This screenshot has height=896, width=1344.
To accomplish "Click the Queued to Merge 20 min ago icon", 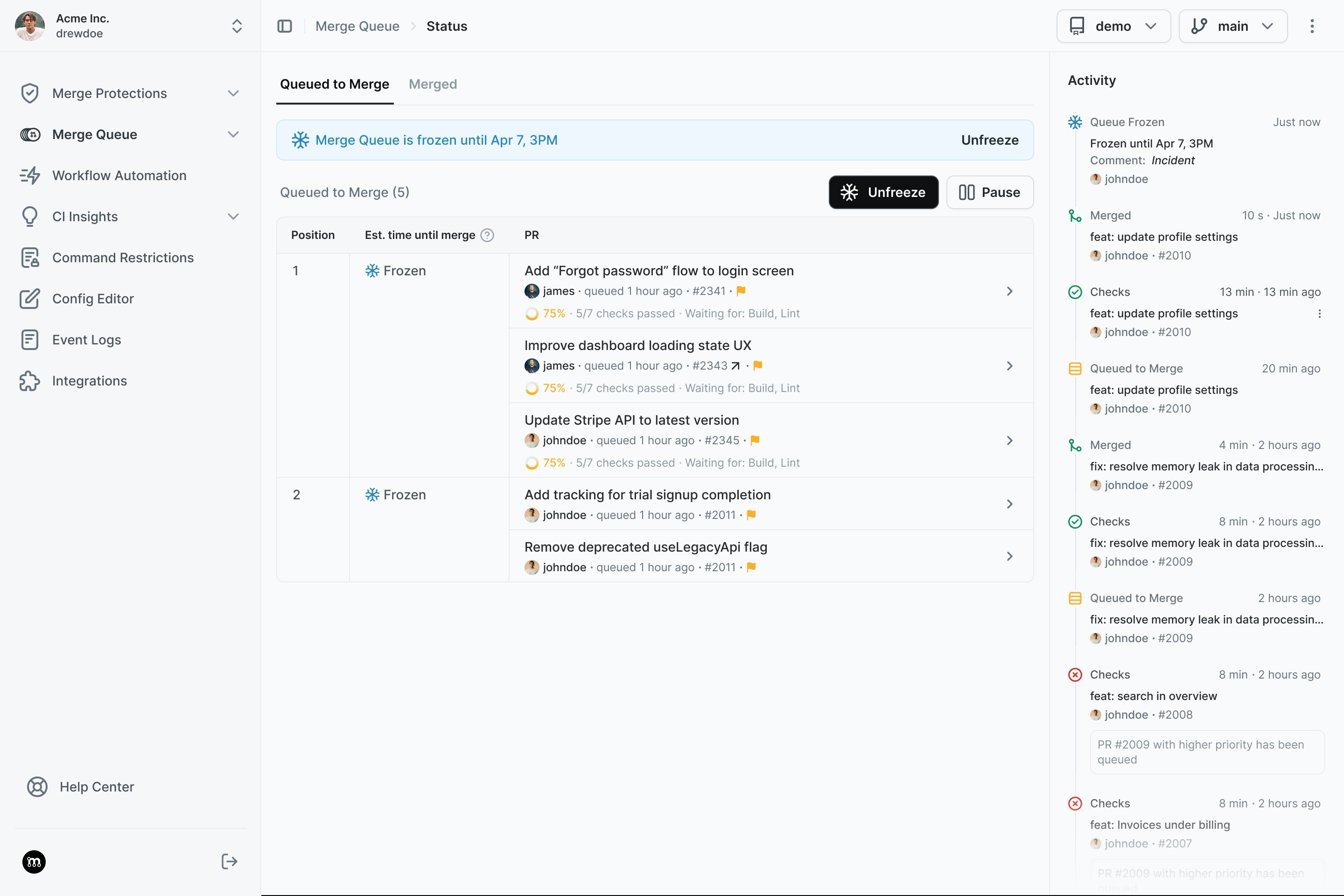I will (1075, 369).
